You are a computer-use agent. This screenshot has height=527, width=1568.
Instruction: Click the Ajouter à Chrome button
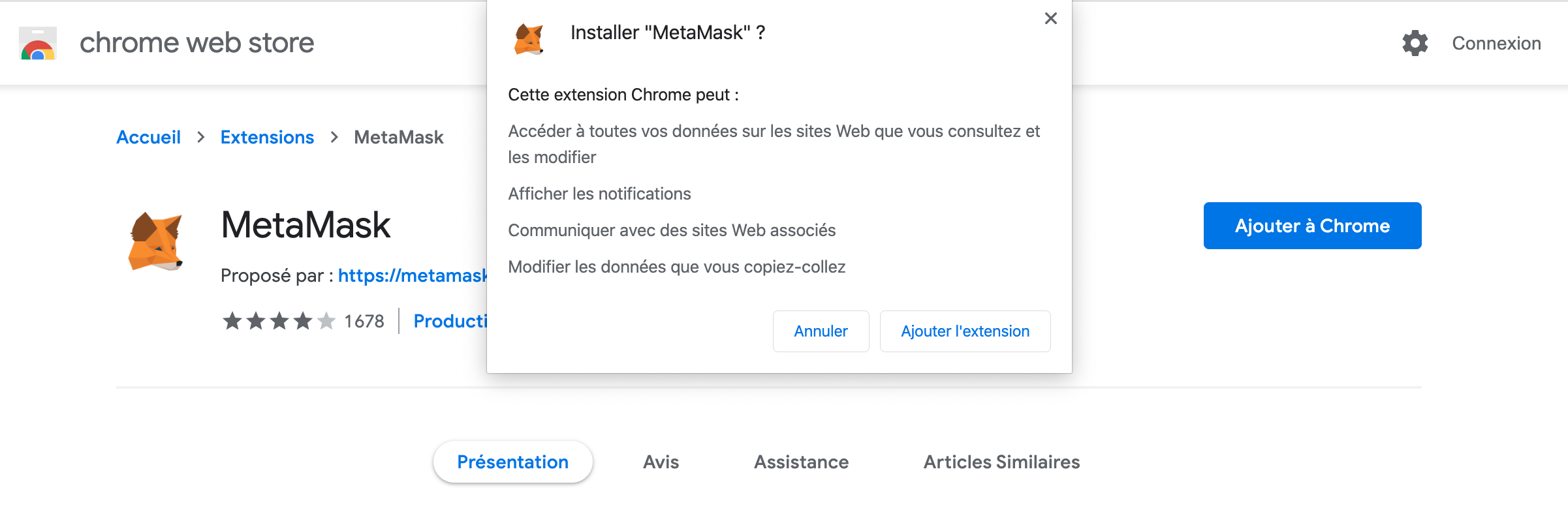tap(1312, 226)
